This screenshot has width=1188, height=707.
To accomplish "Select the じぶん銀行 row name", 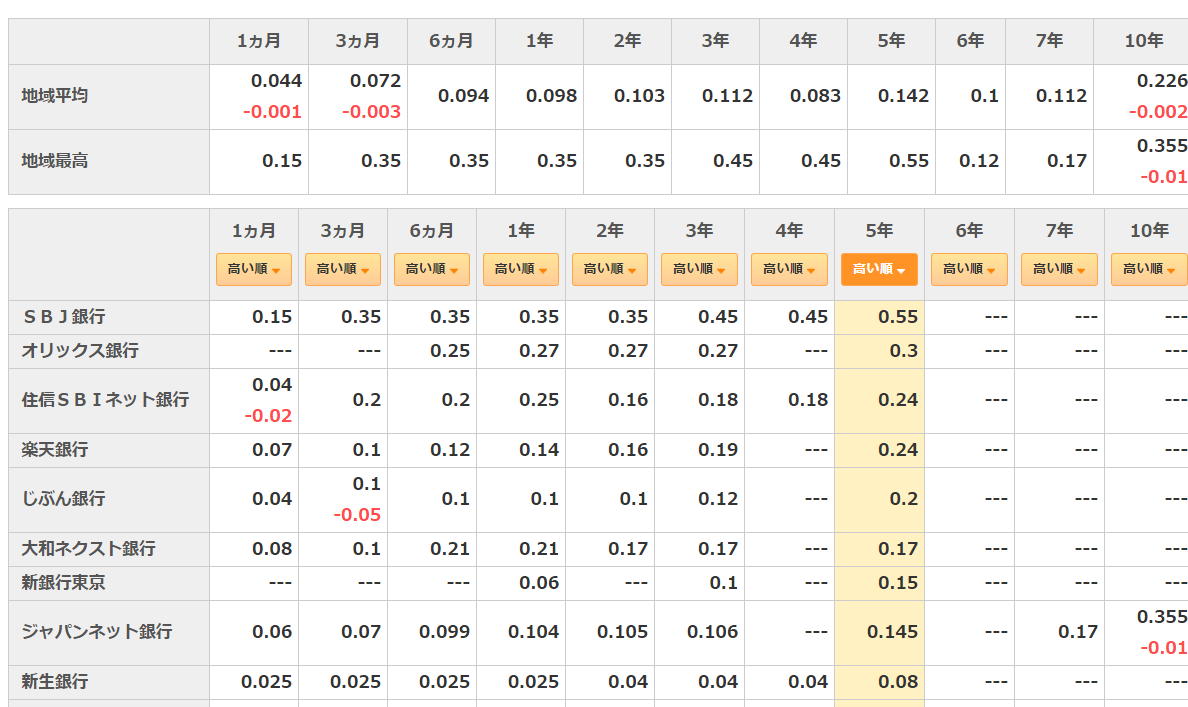I will (x=64, y=499).
